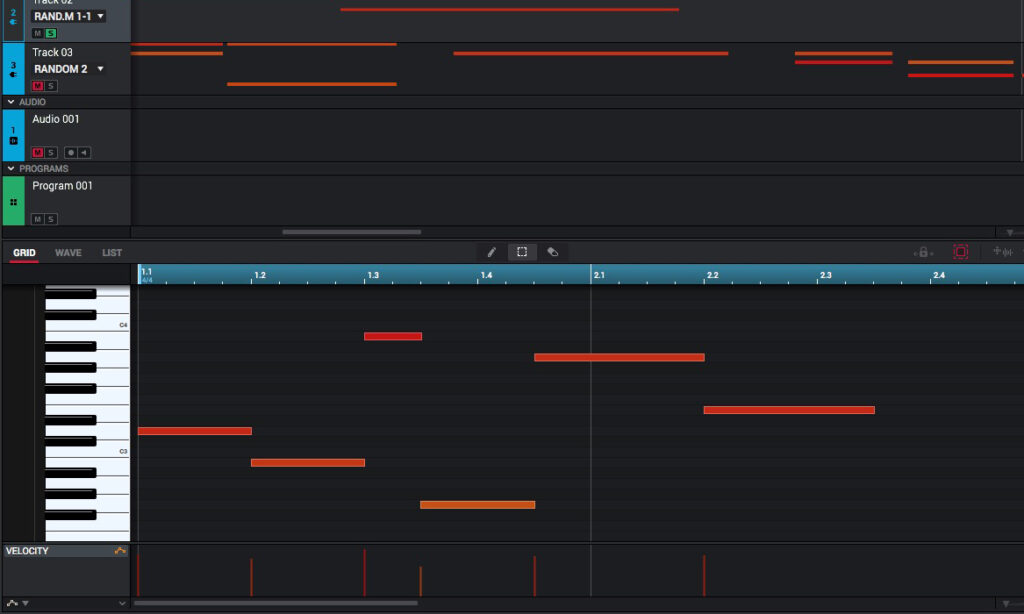
Task: Click bar marker 1.3 on the ruler
Action: click(x=373, y=275)
